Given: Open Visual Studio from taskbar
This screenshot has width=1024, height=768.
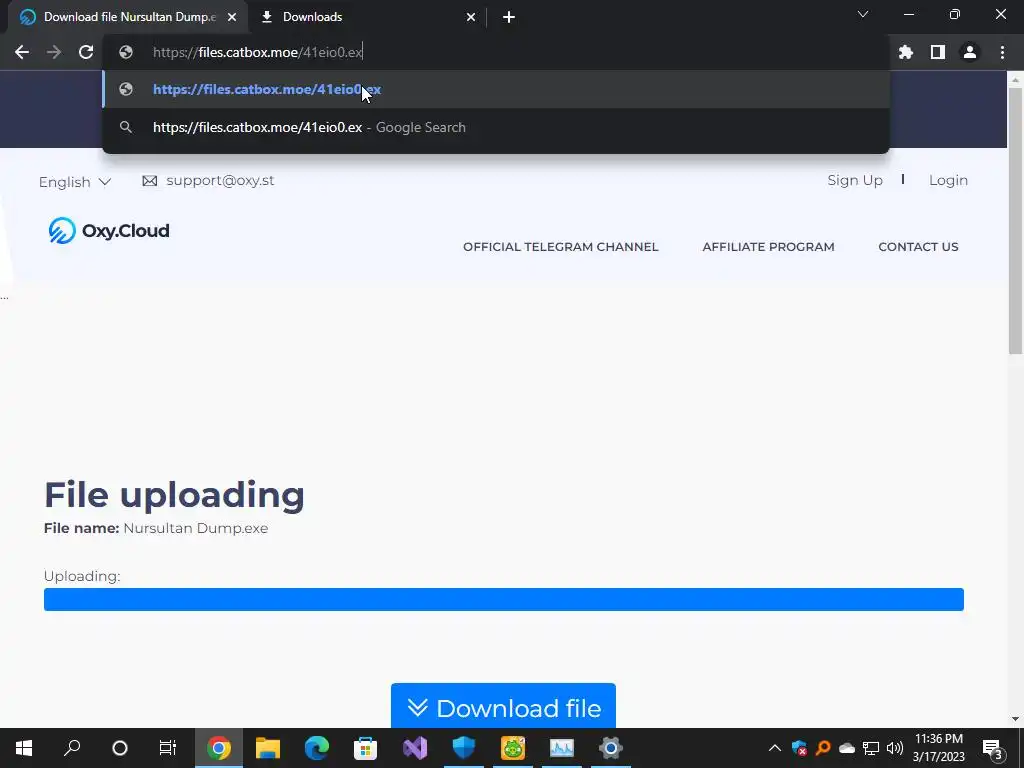Looking at the screenshot, I should 415,748.
